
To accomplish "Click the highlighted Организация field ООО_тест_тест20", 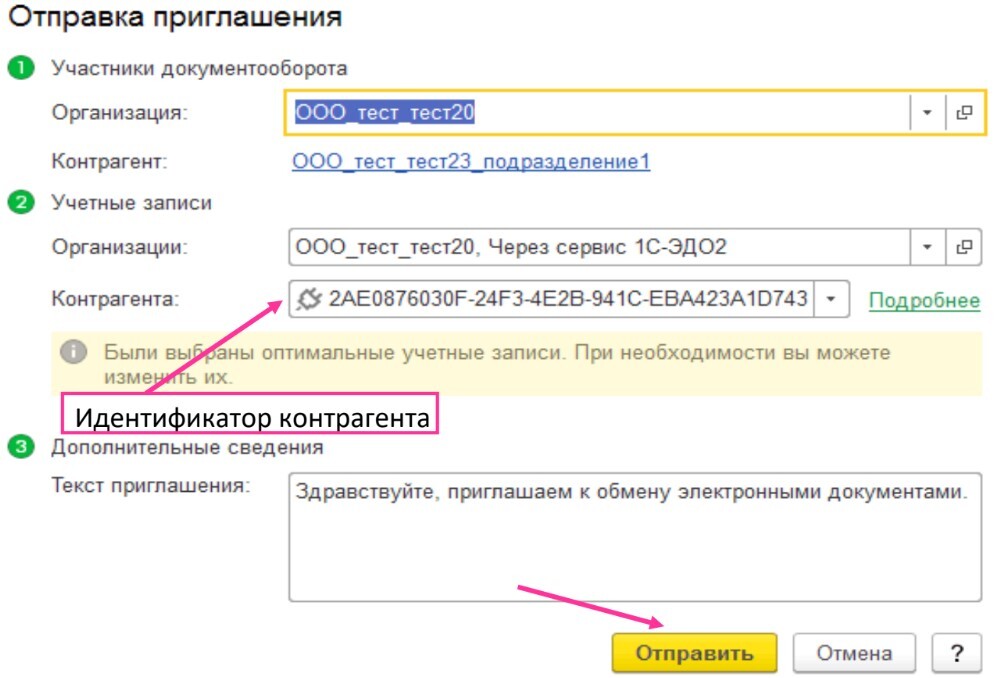I will click(596, 112).
